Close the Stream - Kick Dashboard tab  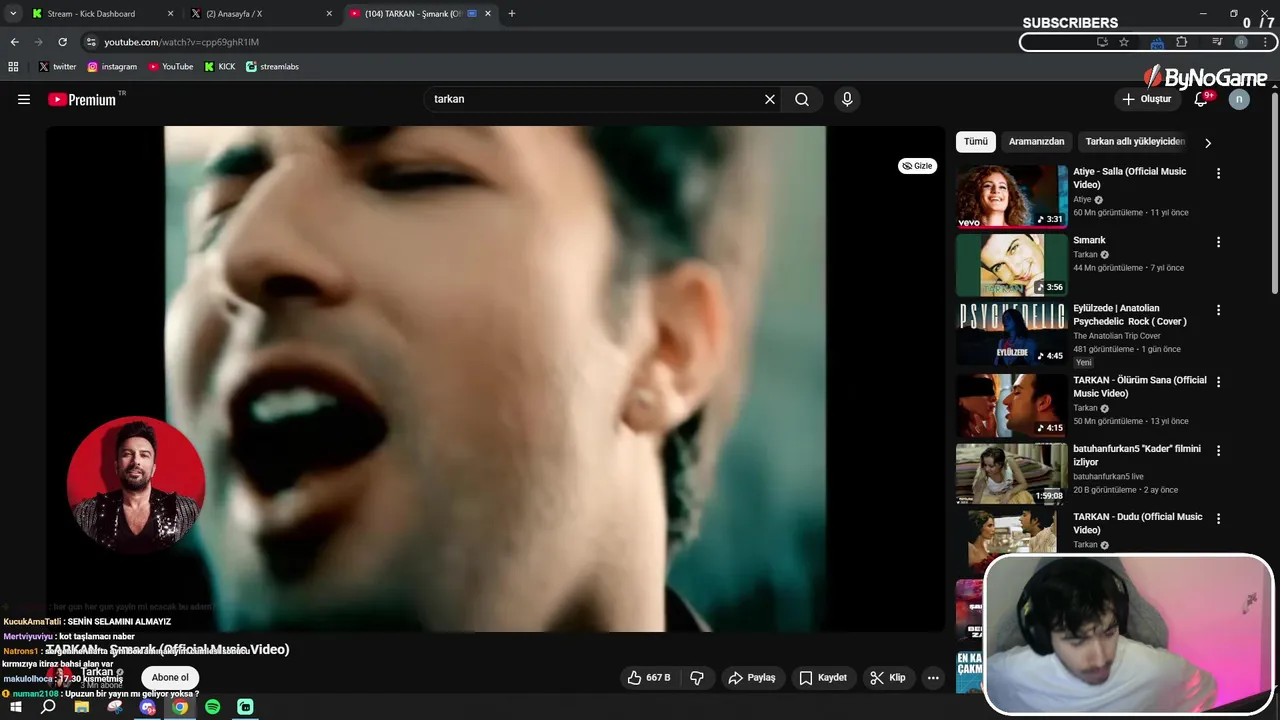(170, 14)
